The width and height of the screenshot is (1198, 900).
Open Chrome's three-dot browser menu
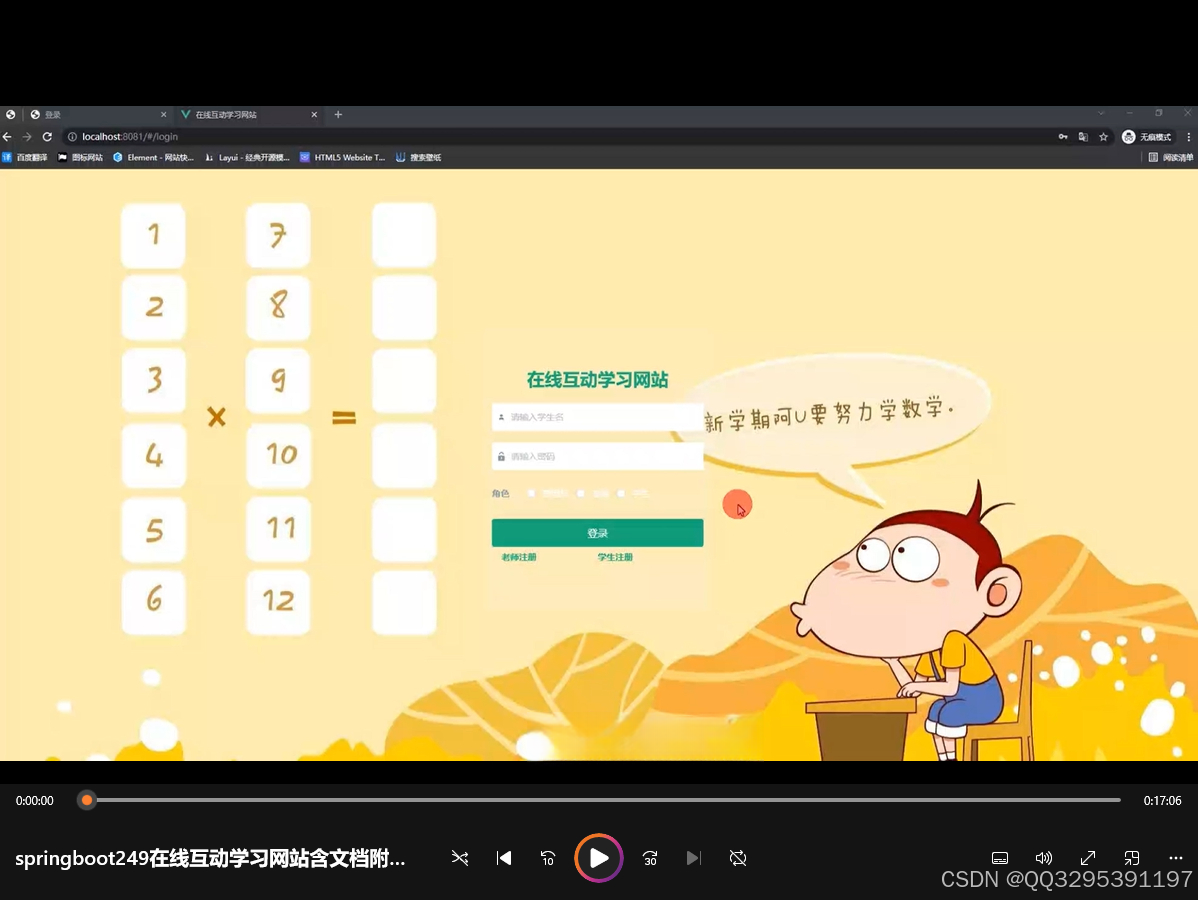(1188, 137)
